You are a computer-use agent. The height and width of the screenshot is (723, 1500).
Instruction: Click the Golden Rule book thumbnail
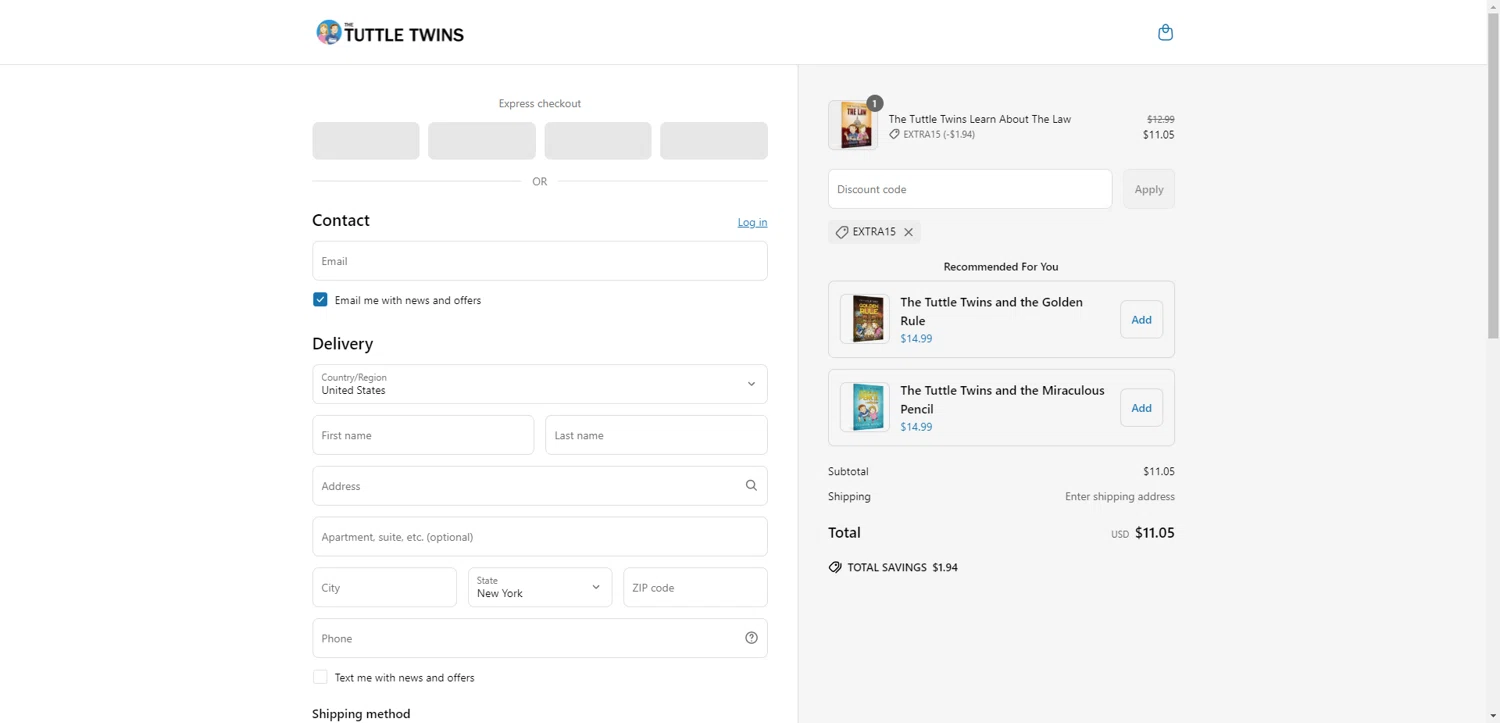coord(865,319)
